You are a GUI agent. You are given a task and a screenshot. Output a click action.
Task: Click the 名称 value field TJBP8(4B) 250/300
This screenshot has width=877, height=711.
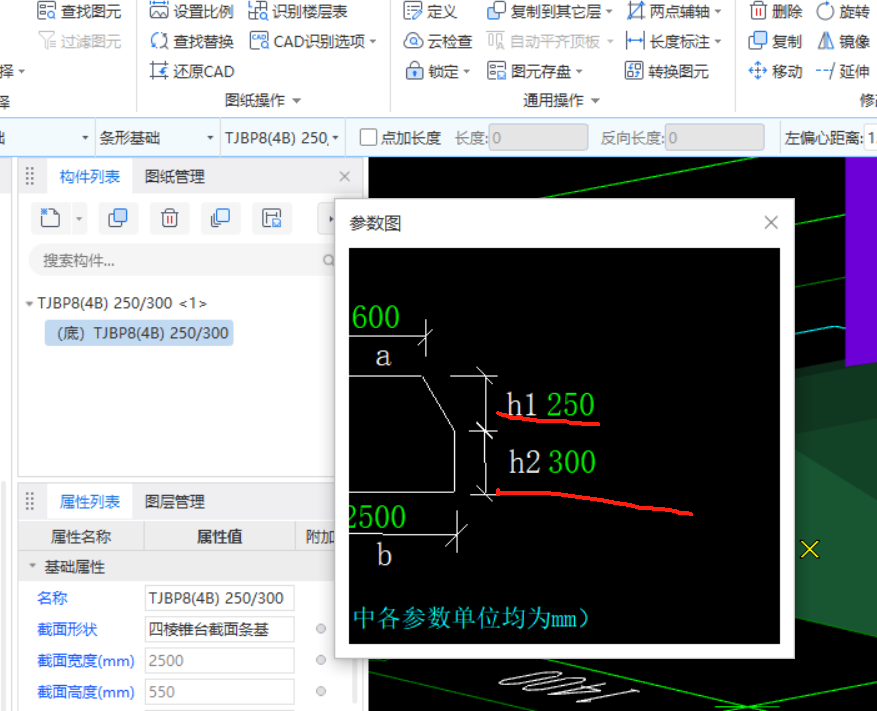219,598
